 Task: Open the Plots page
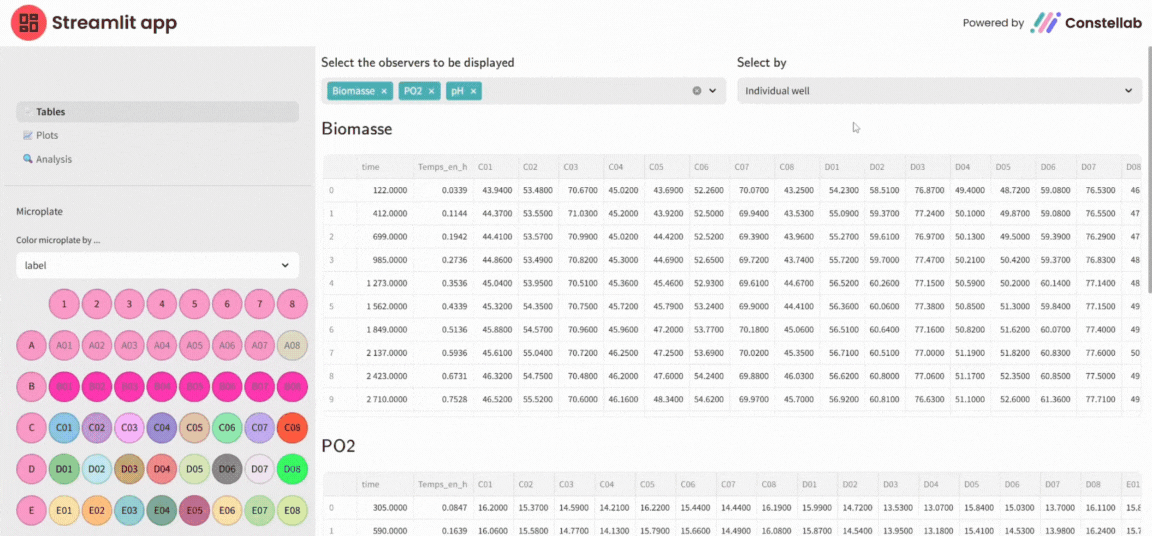click(x=47, y=135)
